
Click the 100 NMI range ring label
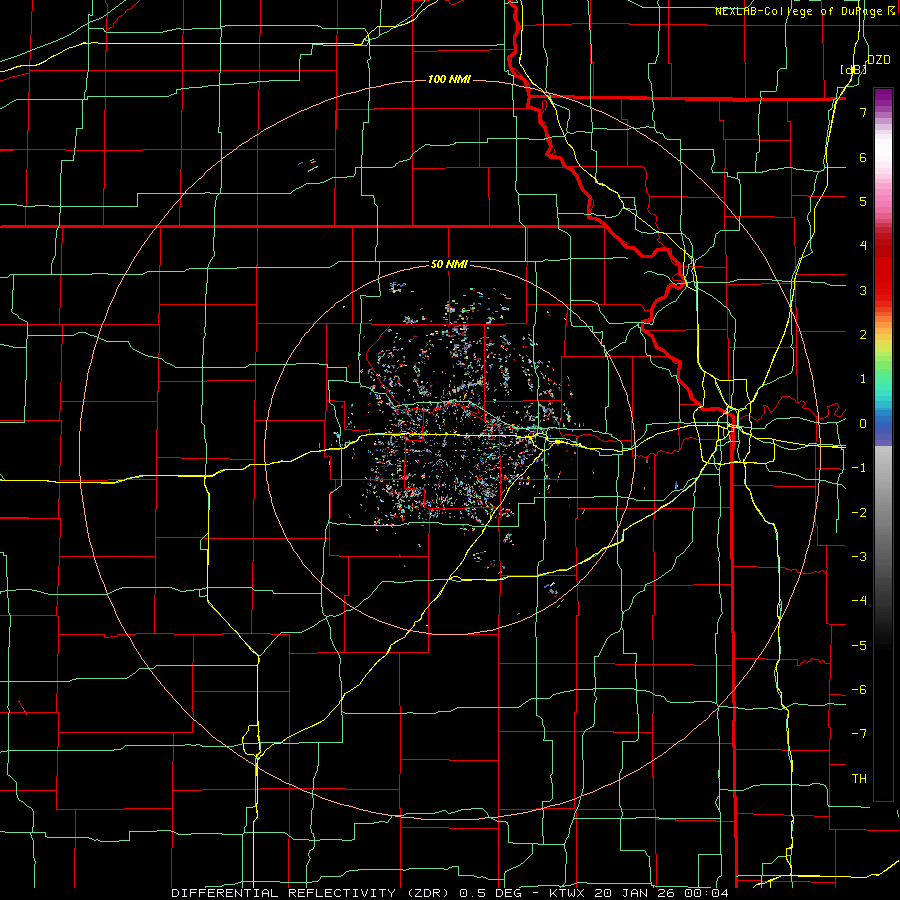tap(449, 79)
